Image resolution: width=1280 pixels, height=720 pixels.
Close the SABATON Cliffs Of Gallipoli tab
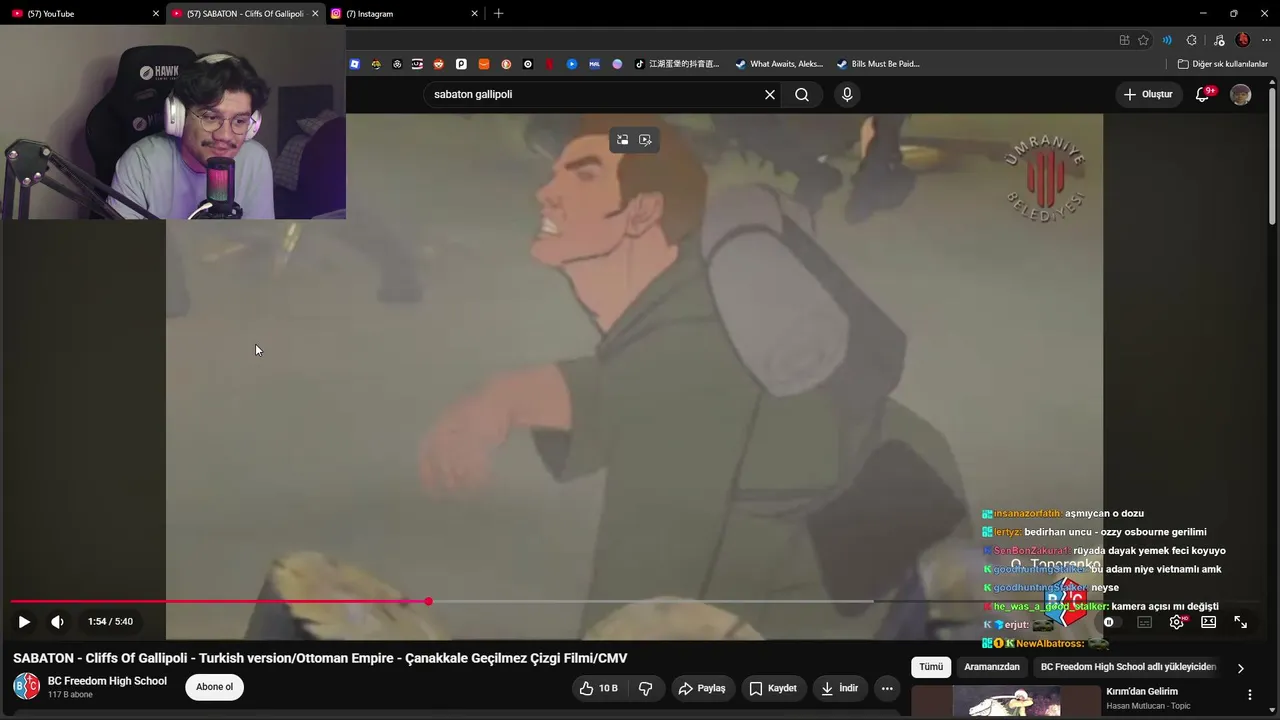click(x=315, y=14)
